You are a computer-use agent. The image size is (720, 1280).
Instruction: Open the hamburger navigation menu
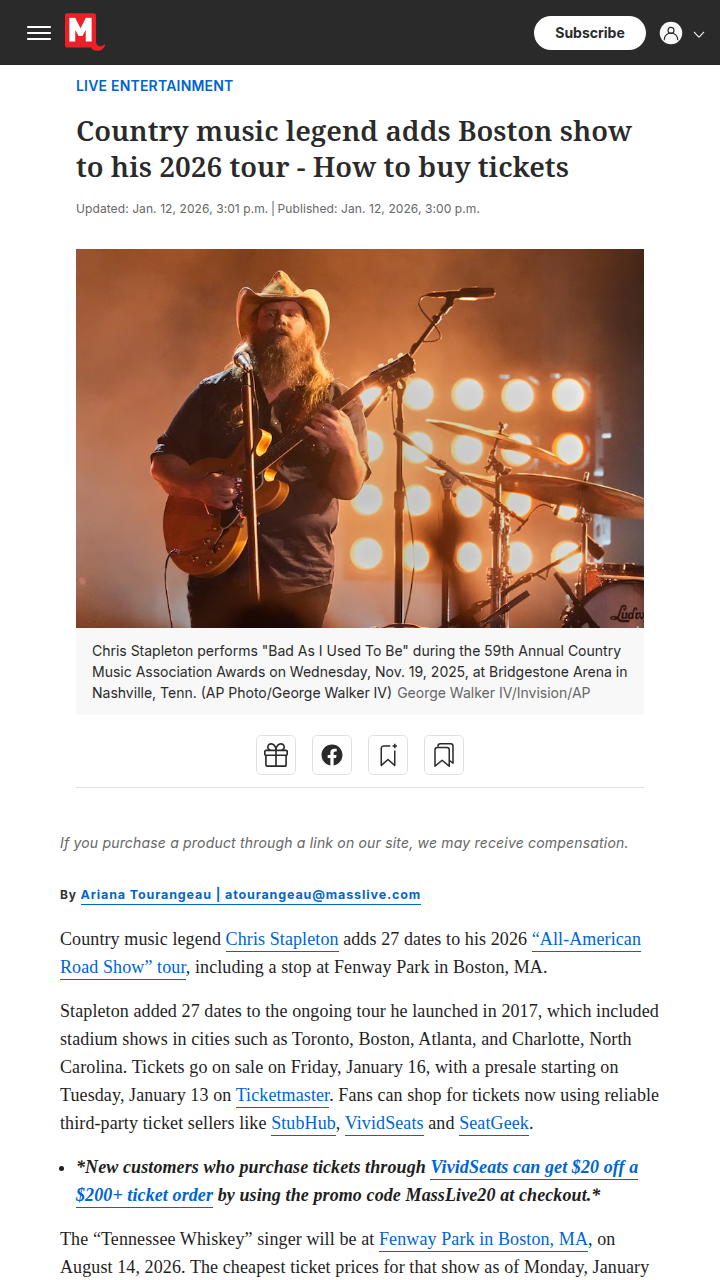[39, 33]
